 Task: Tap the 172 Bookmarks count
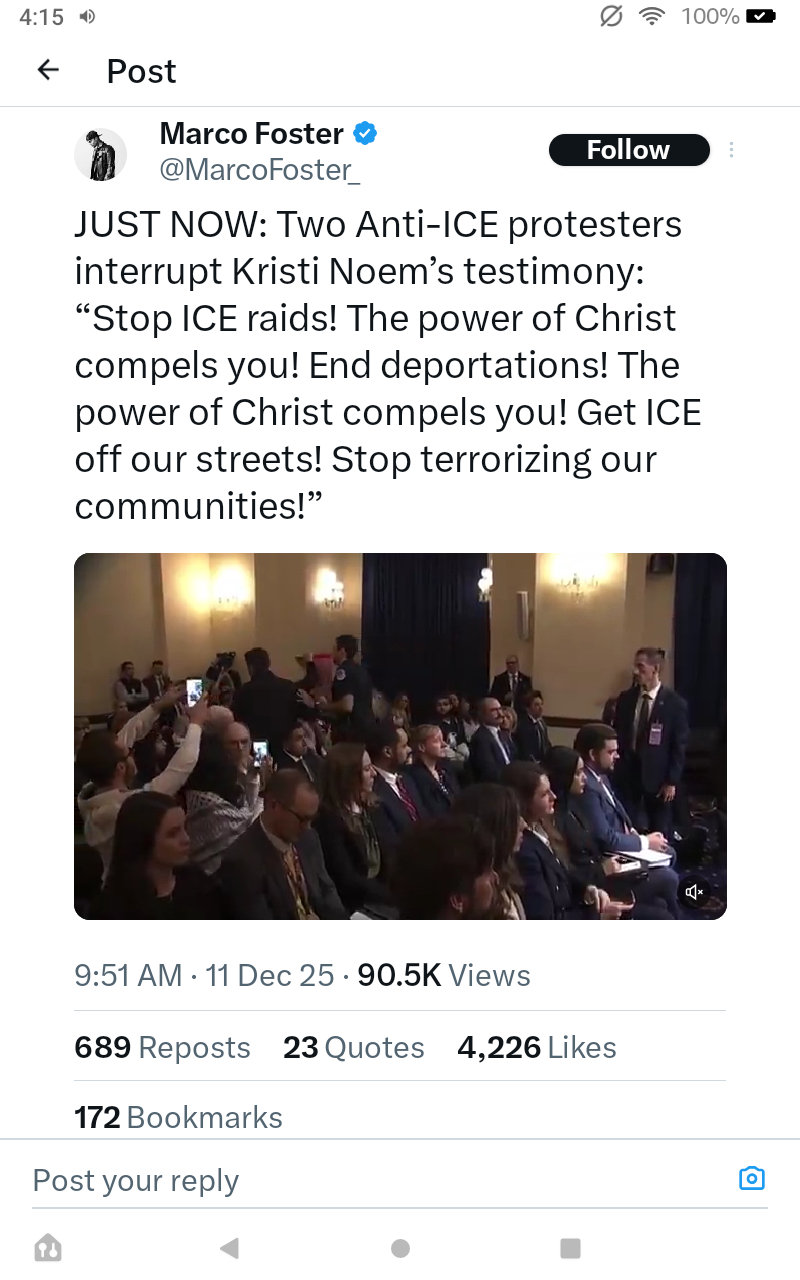tap(178, 1117)
